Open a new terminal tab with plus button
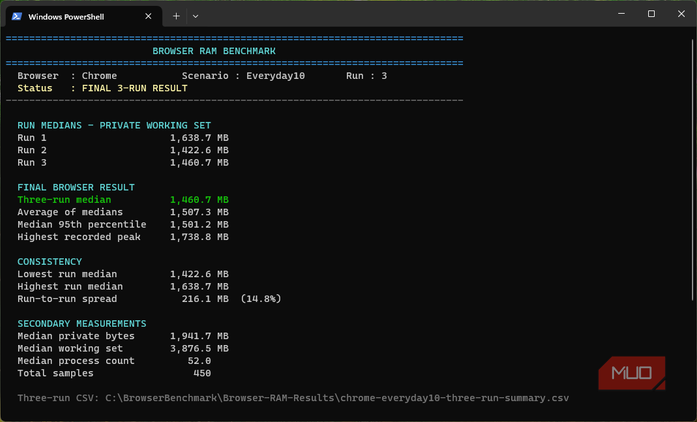The width and height of the screenshot is (697, 422). click(176, 16)
